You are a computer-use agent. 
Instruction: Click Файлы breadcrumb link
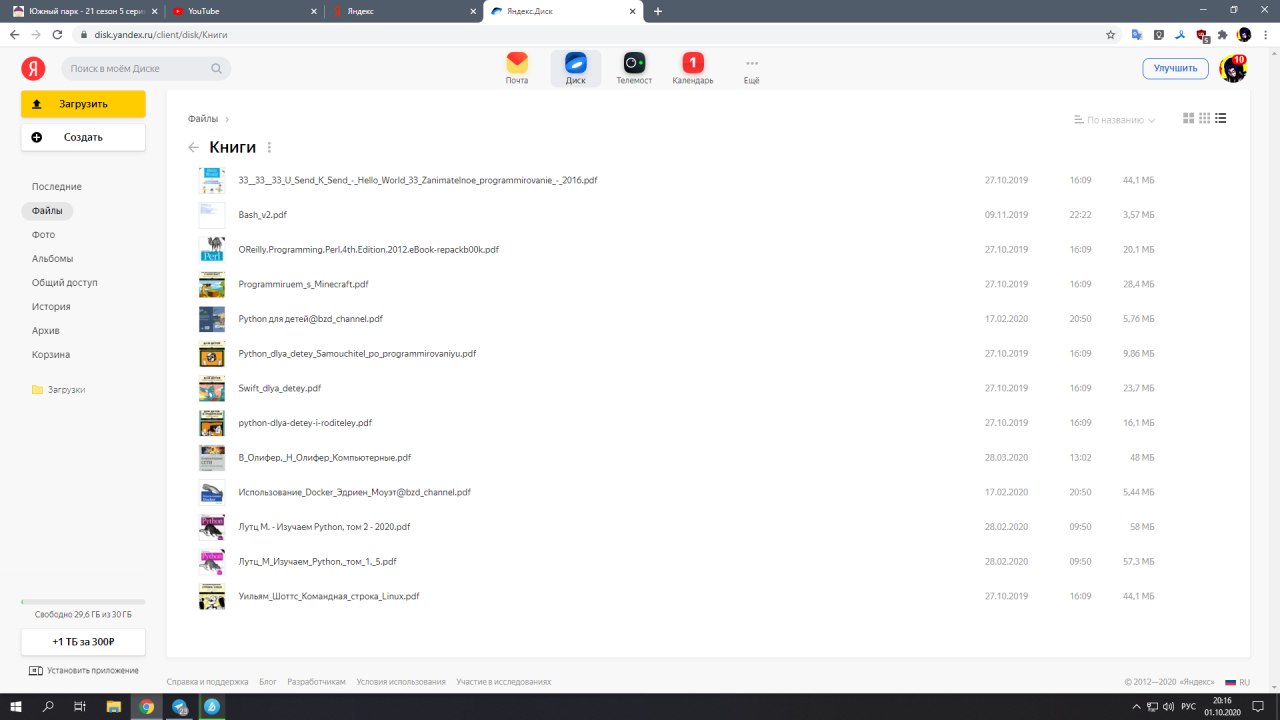(x=203, y=119)
